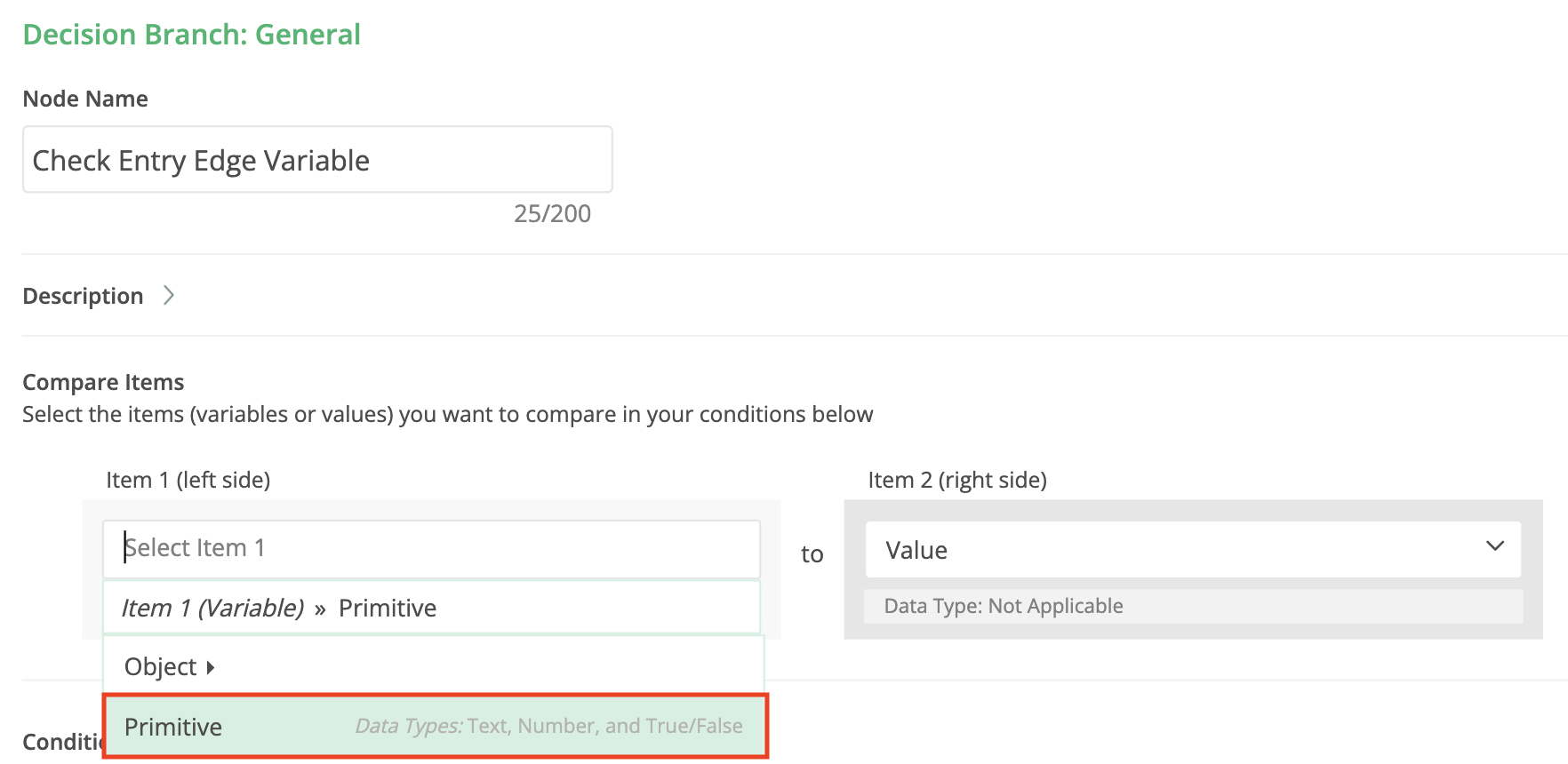
Task: Click the Data Types hint on Primitive
Action: coord(548,727)
